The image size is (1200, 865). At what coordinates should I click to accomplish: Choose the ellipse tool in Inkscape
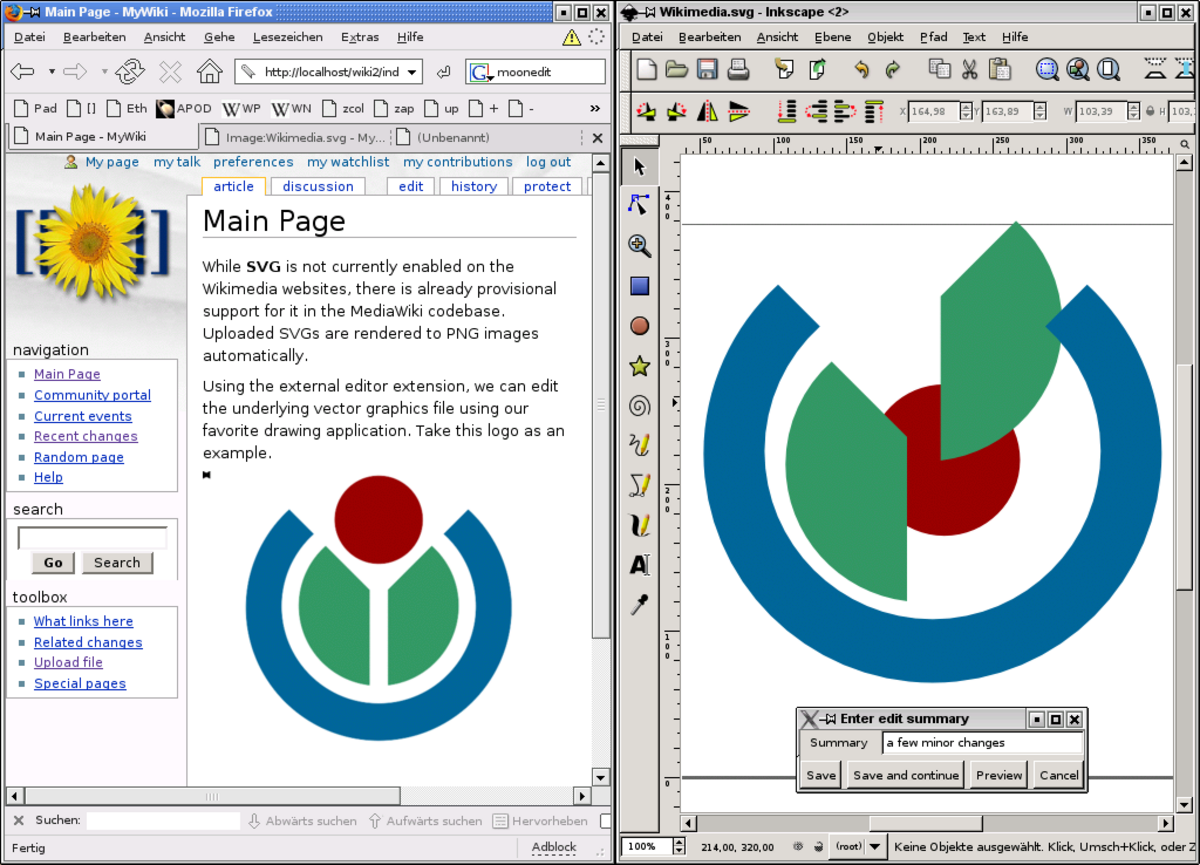tap(640, 326)
